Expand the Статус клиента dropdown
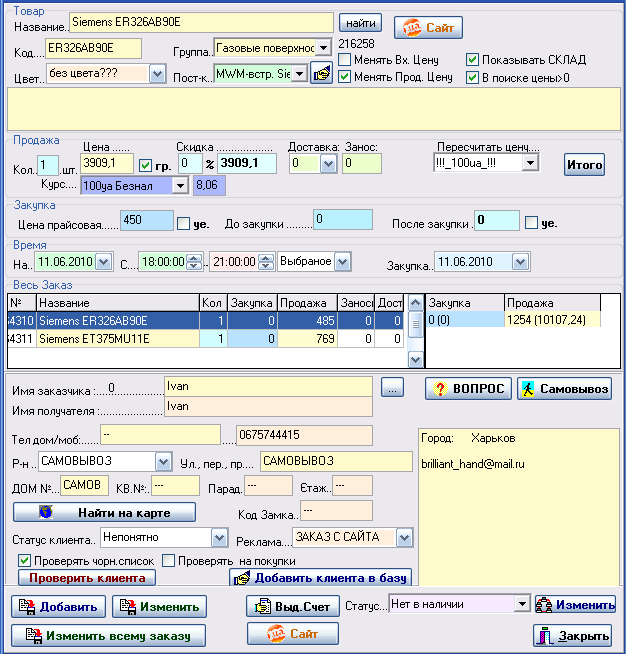This screenshot has height=654, width=626. point(219,537)
